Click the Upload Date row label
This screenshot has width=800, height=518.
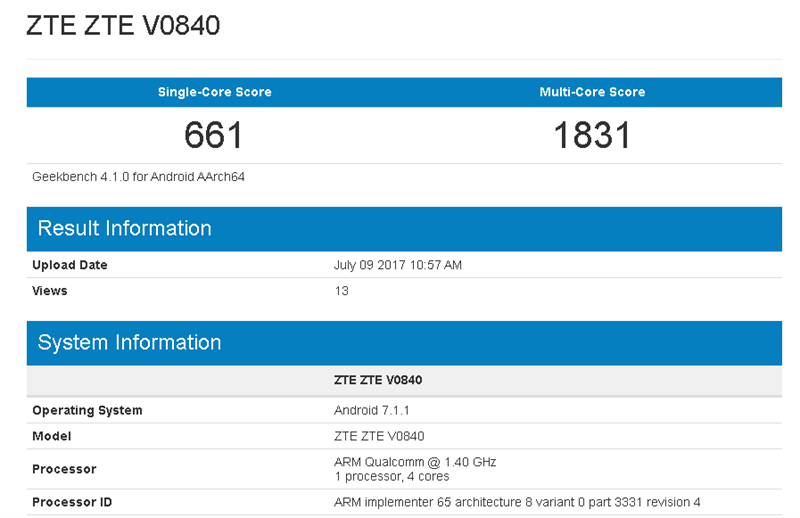point(70,265)
